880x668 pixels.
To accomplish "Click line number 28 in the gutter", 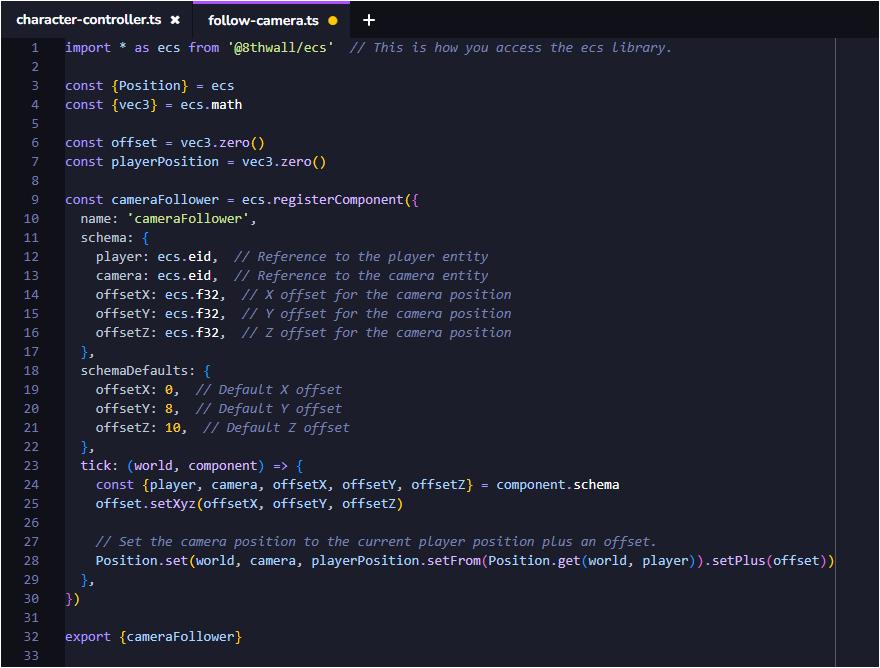I will pyautogui.click(x=31, y=561).
